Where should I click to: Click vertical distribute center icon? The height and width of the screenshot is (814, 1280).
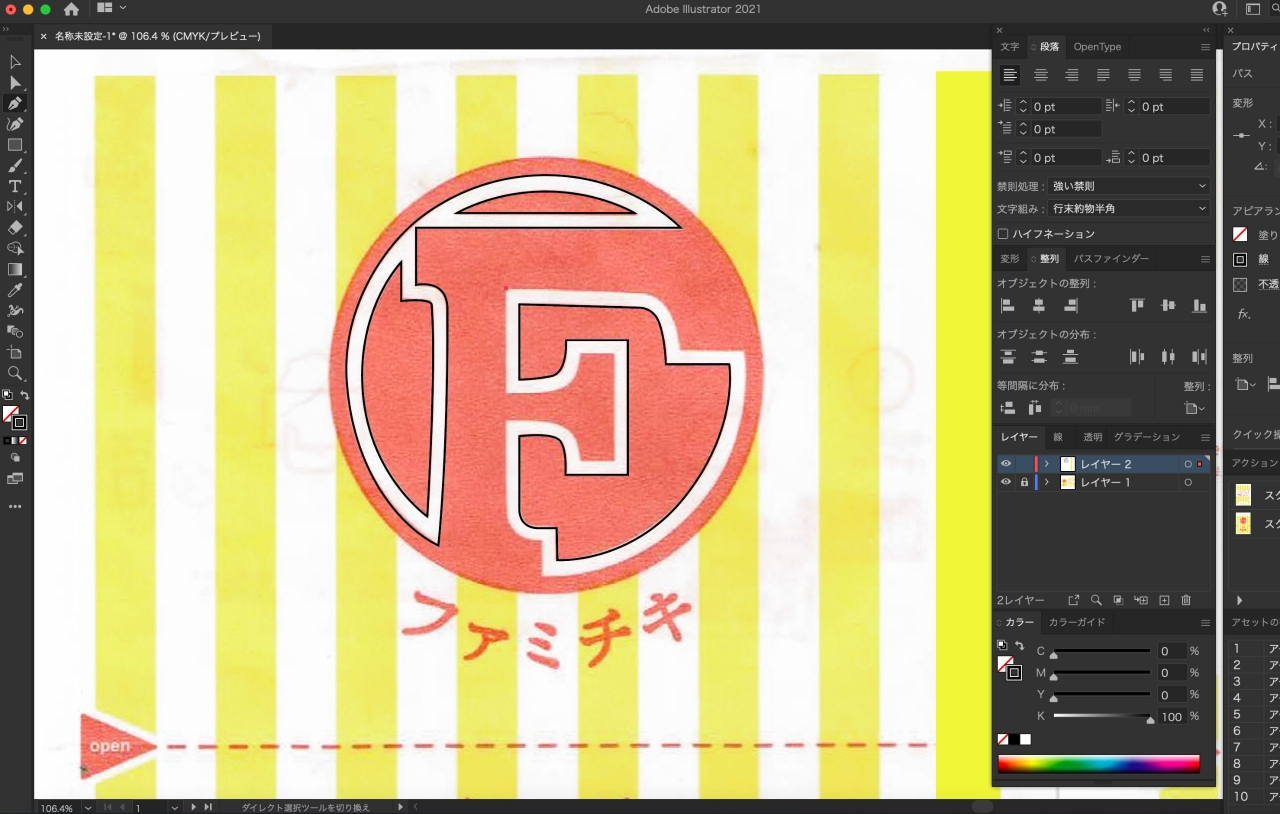click(x=1039, y=357)
